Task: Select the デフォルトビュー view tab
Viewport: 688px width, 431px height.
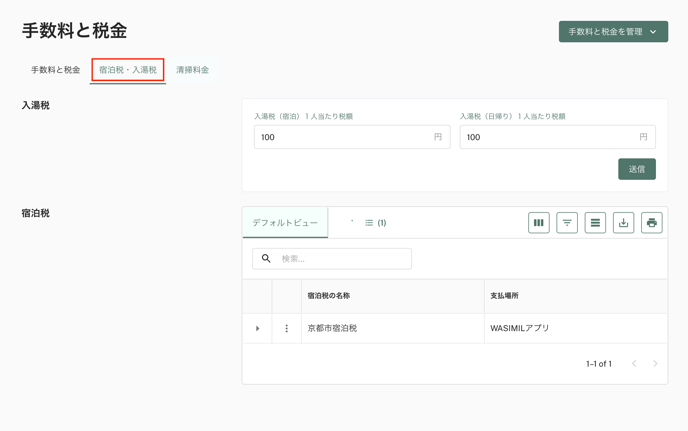Action: [285, 223]
